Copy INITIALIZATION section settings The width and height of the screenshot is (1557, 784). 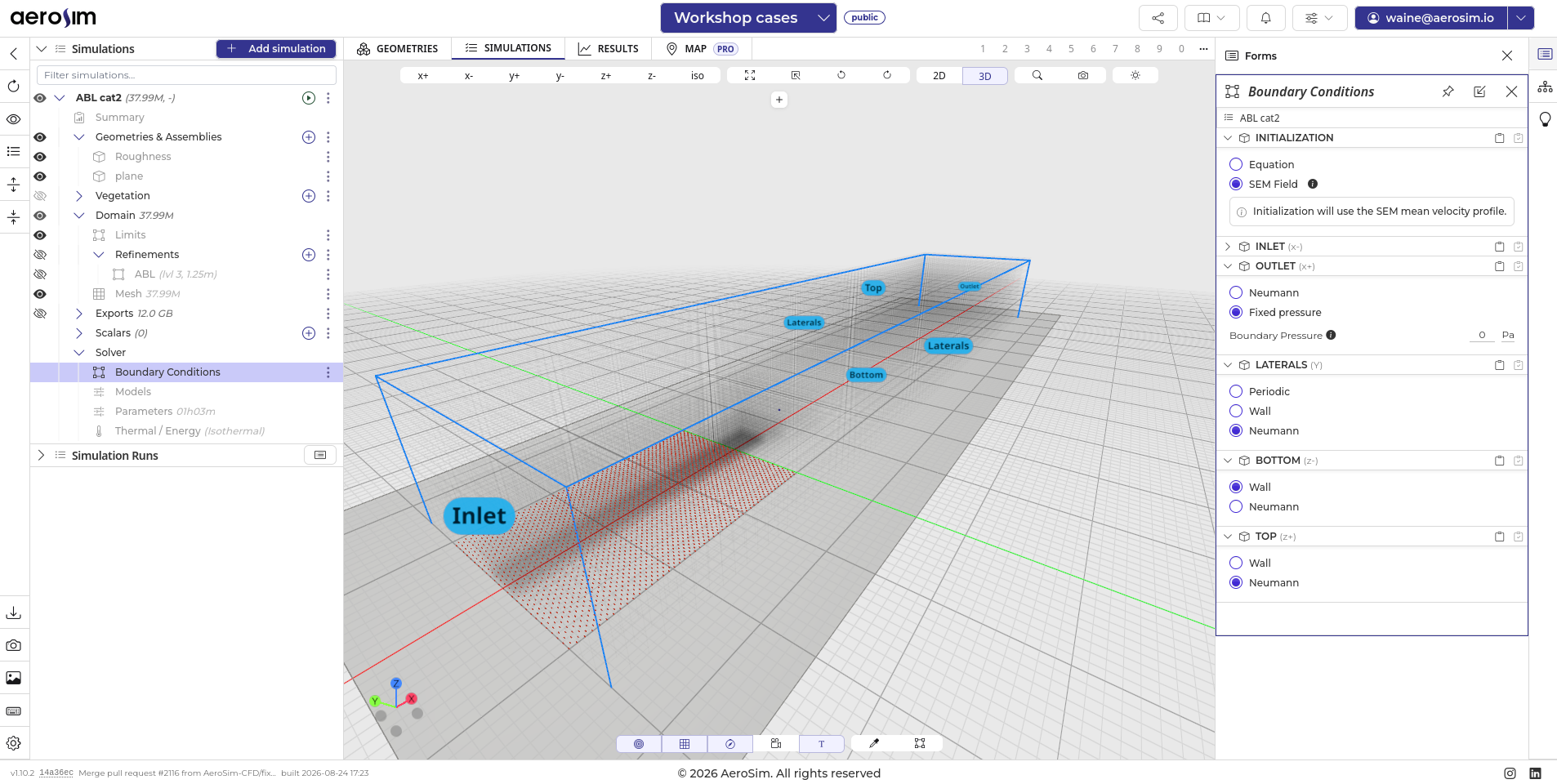[x=1500, y=138]
